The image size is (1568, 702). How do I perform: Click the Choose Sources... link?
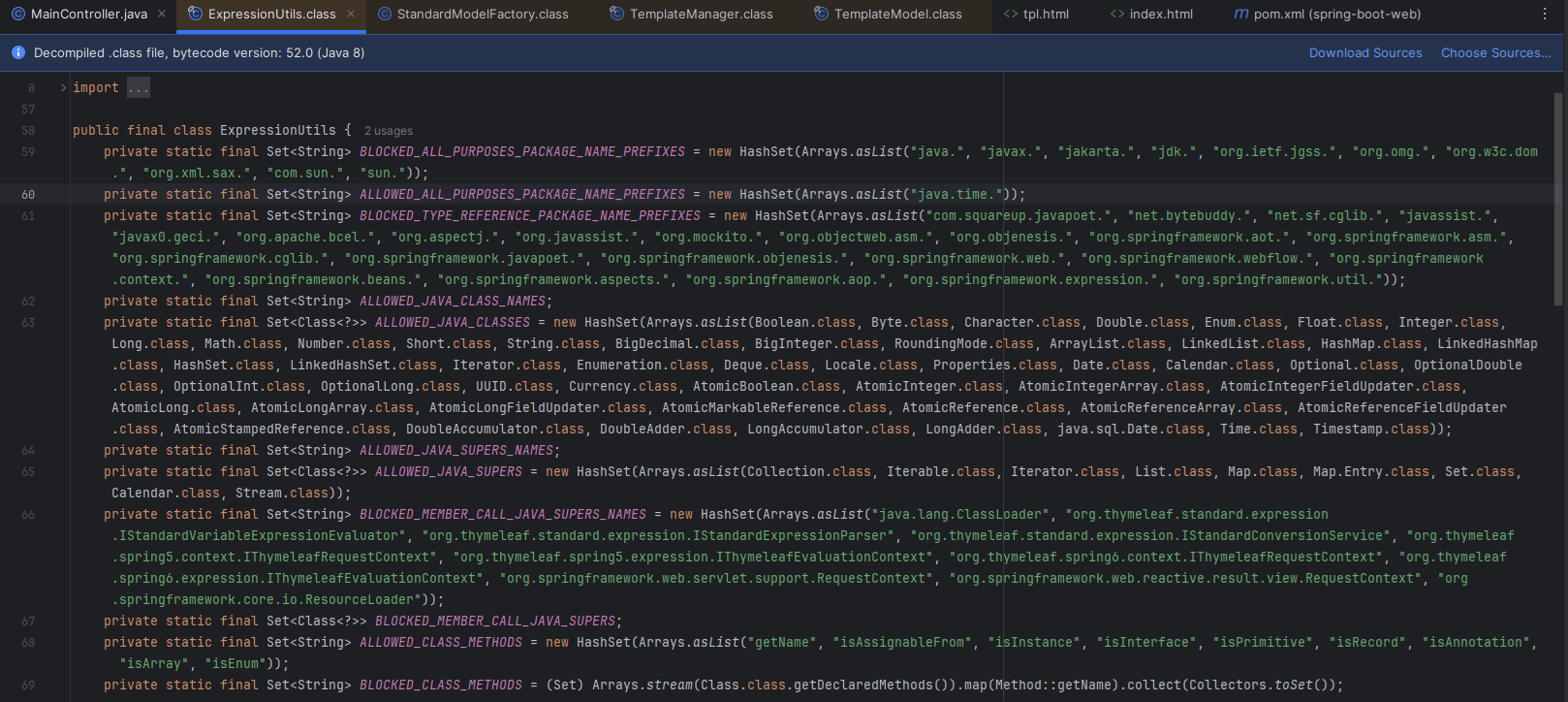(x=1495, y=53)
